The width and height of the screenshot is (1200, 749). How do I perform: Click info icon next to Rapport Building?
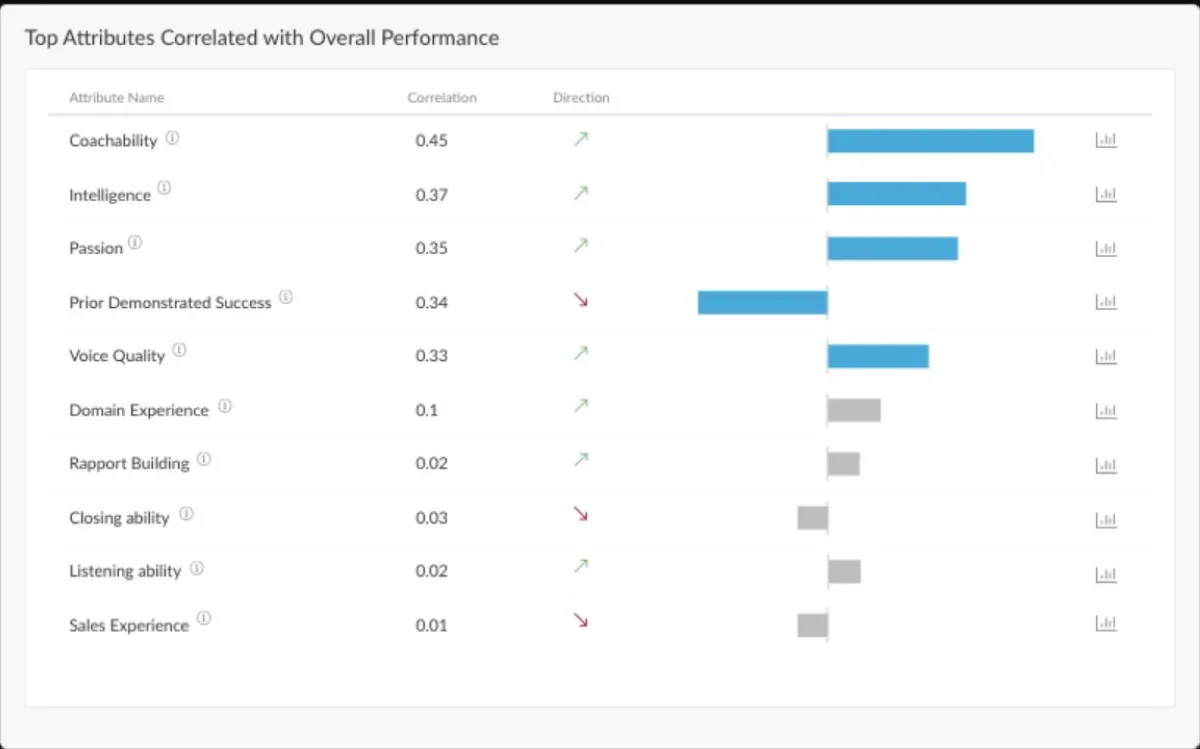[204, 459]
